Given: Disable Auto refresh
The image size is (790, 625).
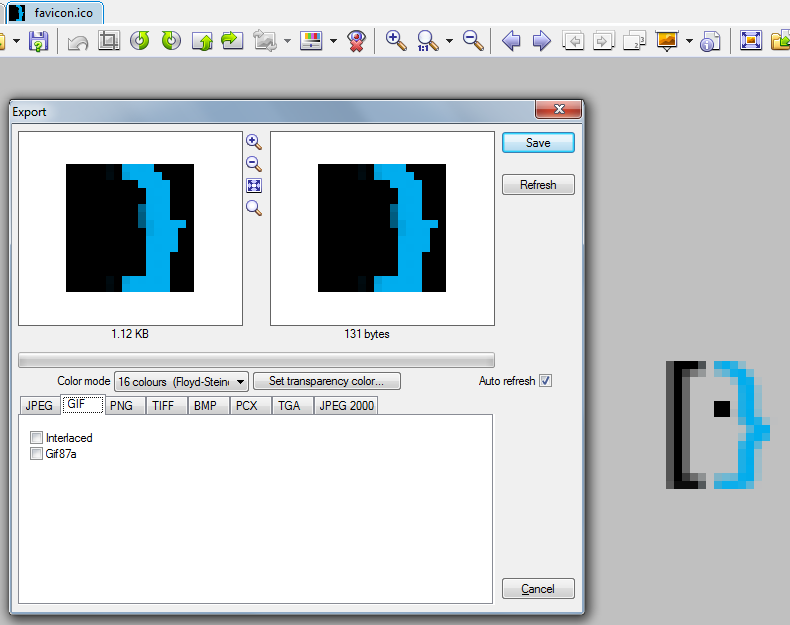Looking at the screenshot, I should pyautogui.click(x=545, y=381).
